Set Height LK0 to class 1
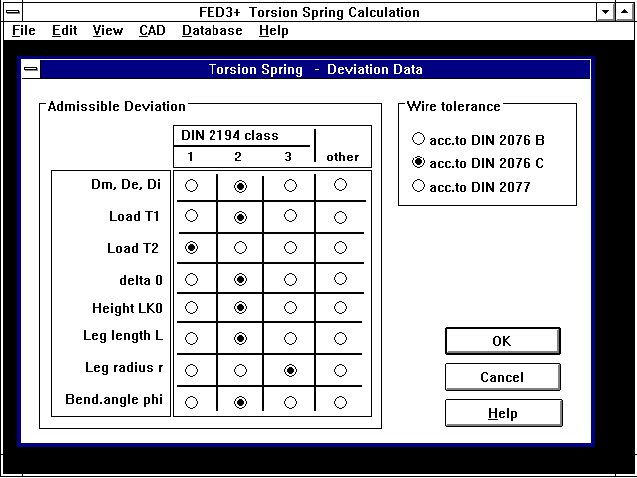 pyautogui.click(x=192, y=308)
